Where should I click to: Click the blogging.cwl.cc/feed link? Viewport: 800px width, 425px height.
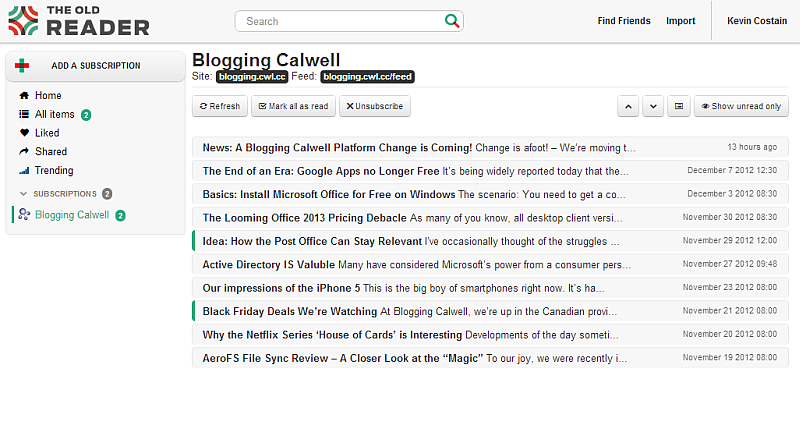coord(367,76)
